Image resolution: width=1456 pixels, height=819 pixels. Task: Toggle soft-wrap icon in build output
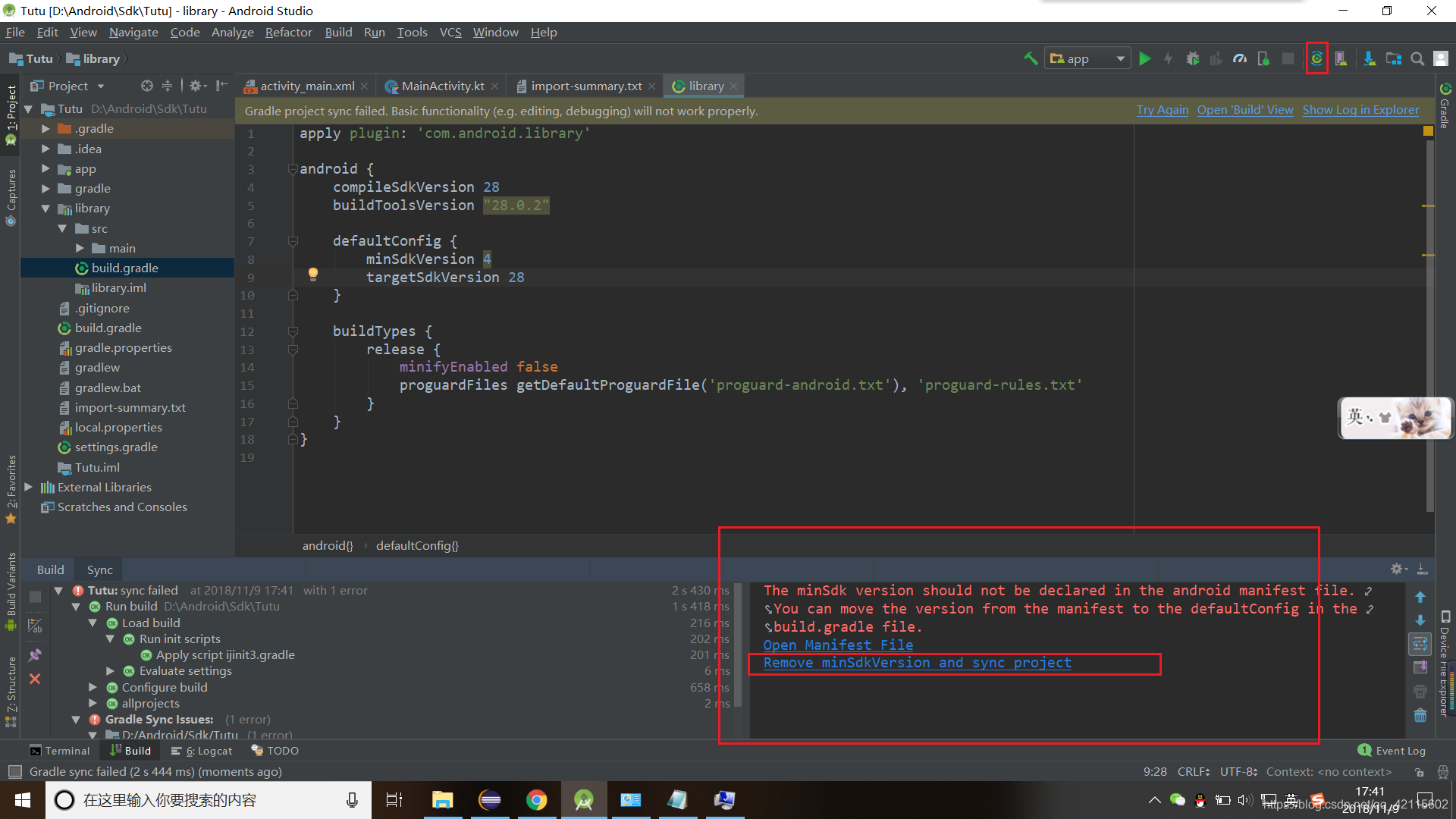click(x=1420, y=643)
